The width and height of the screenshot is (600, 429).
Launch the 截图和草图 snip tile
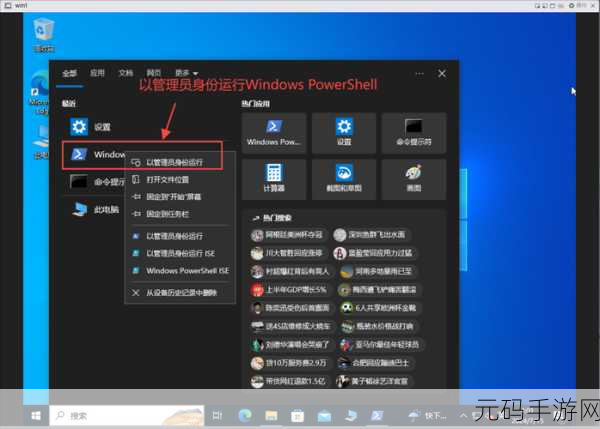344,179
